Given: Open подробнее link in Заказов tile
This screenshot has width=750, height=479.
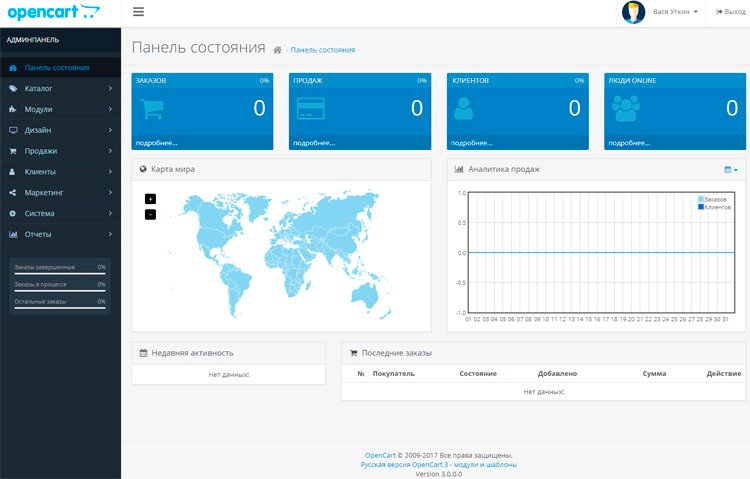Looking at the screenshot, I should 156,143.
